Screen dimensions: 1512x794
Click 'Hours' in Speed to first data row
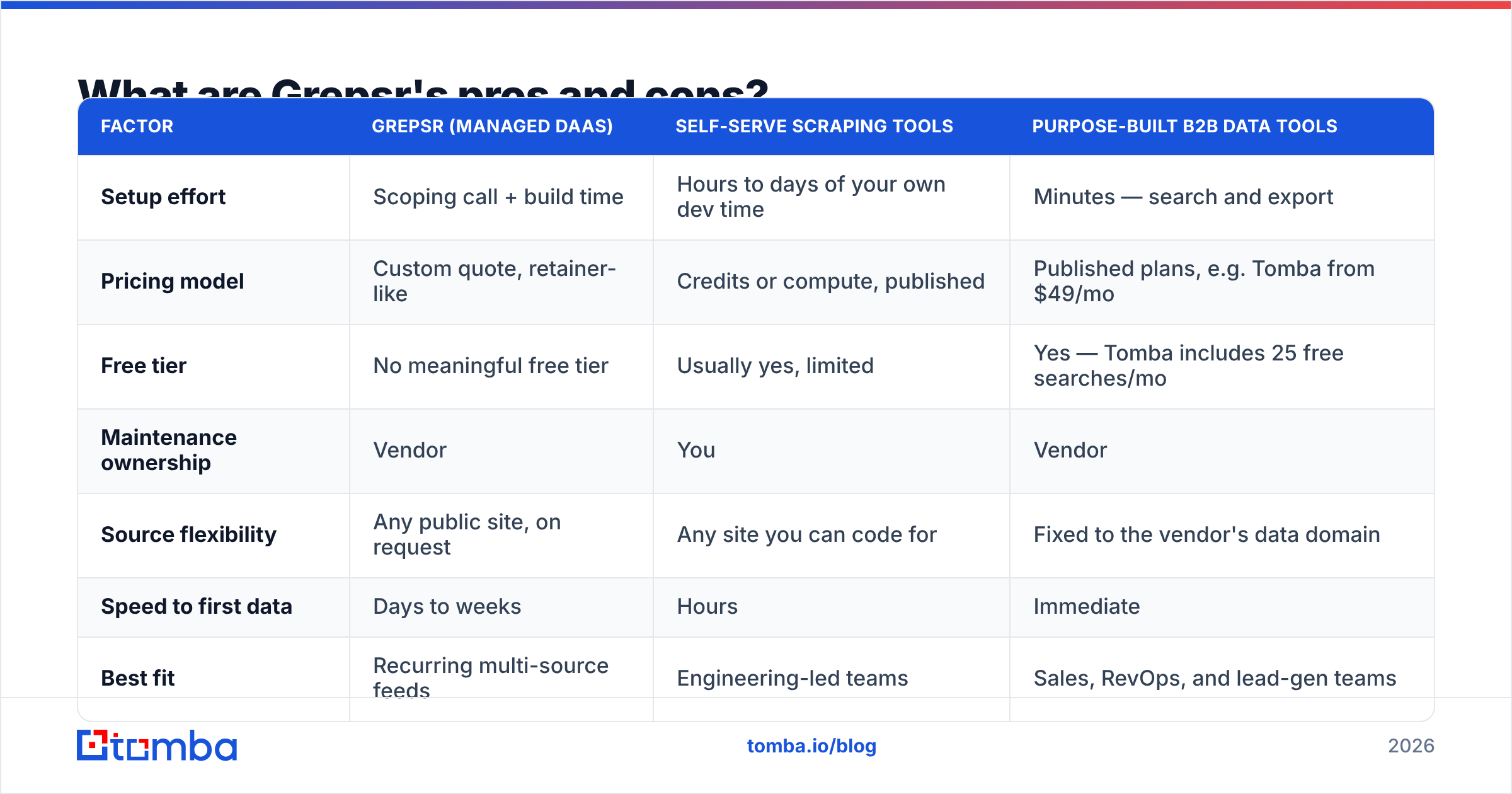[707, 606]
